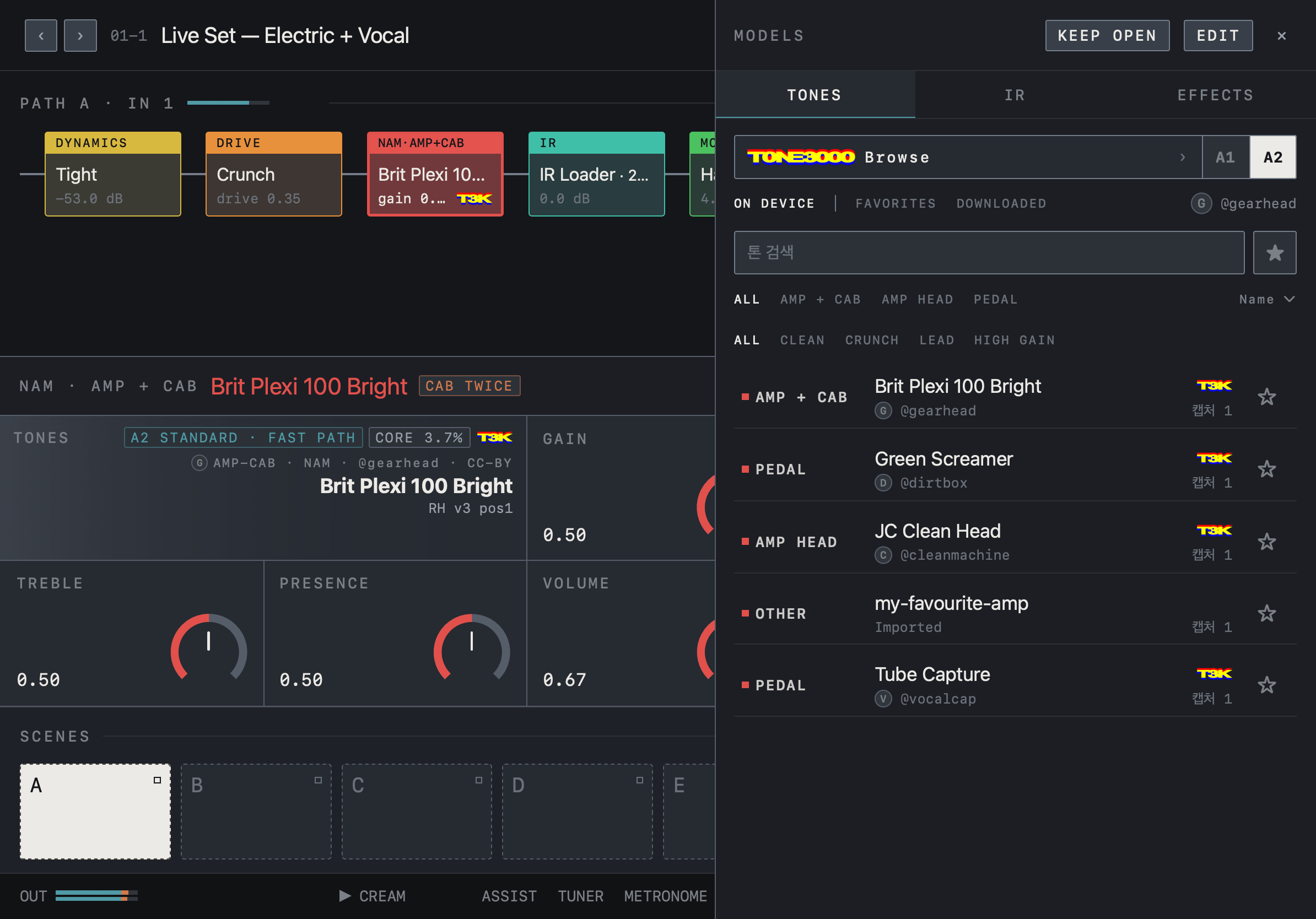Close the Models panel
1316x919 pixels.
pyautogui.click(x=1282, y=35)
